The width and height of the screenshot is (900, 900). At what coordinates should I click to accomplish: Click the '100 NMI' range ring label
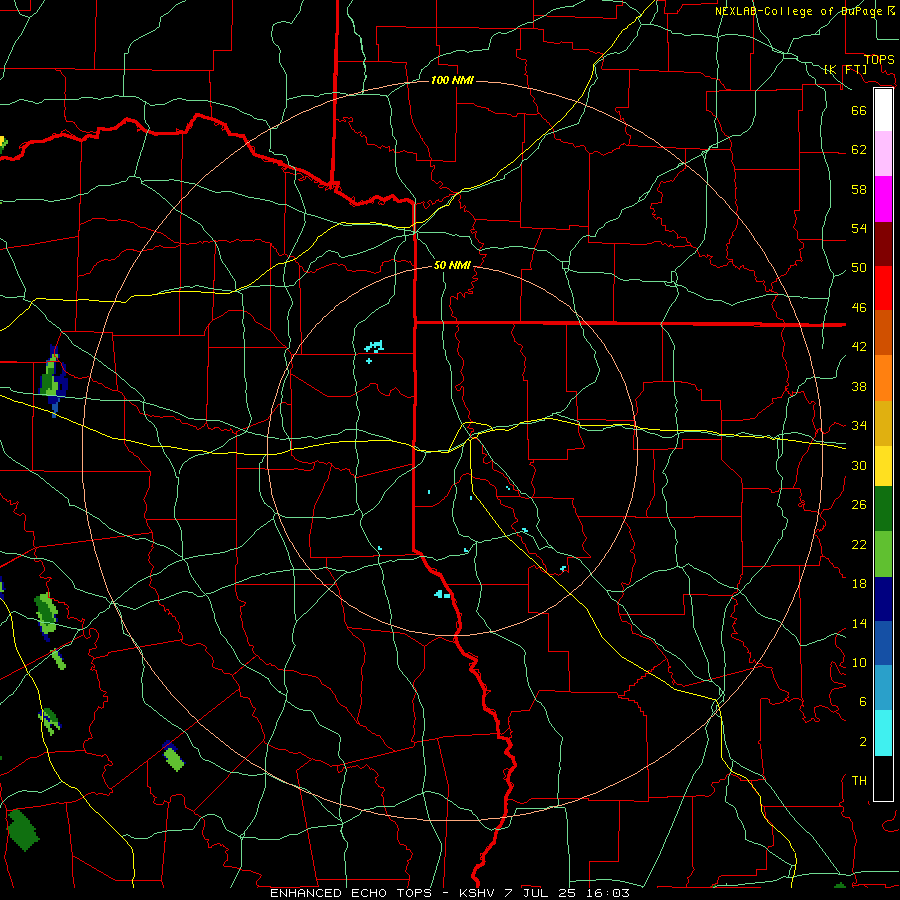pyautogui.click(x=452, y=80)
